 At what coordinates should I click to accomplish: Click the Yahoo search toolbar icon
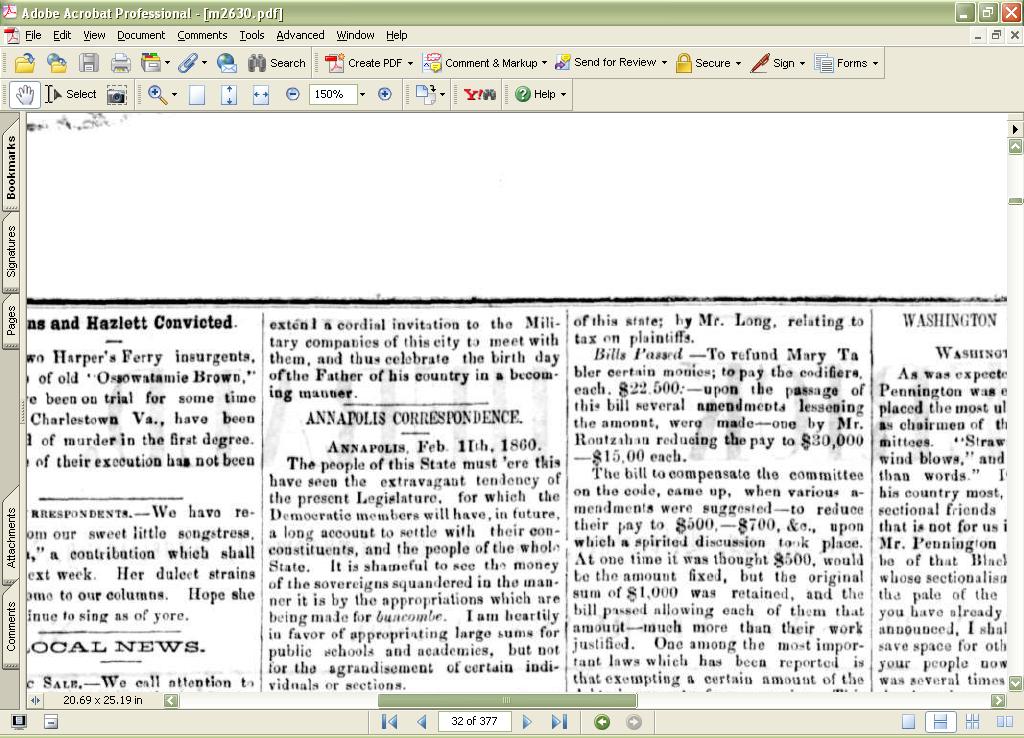[479, 95]
